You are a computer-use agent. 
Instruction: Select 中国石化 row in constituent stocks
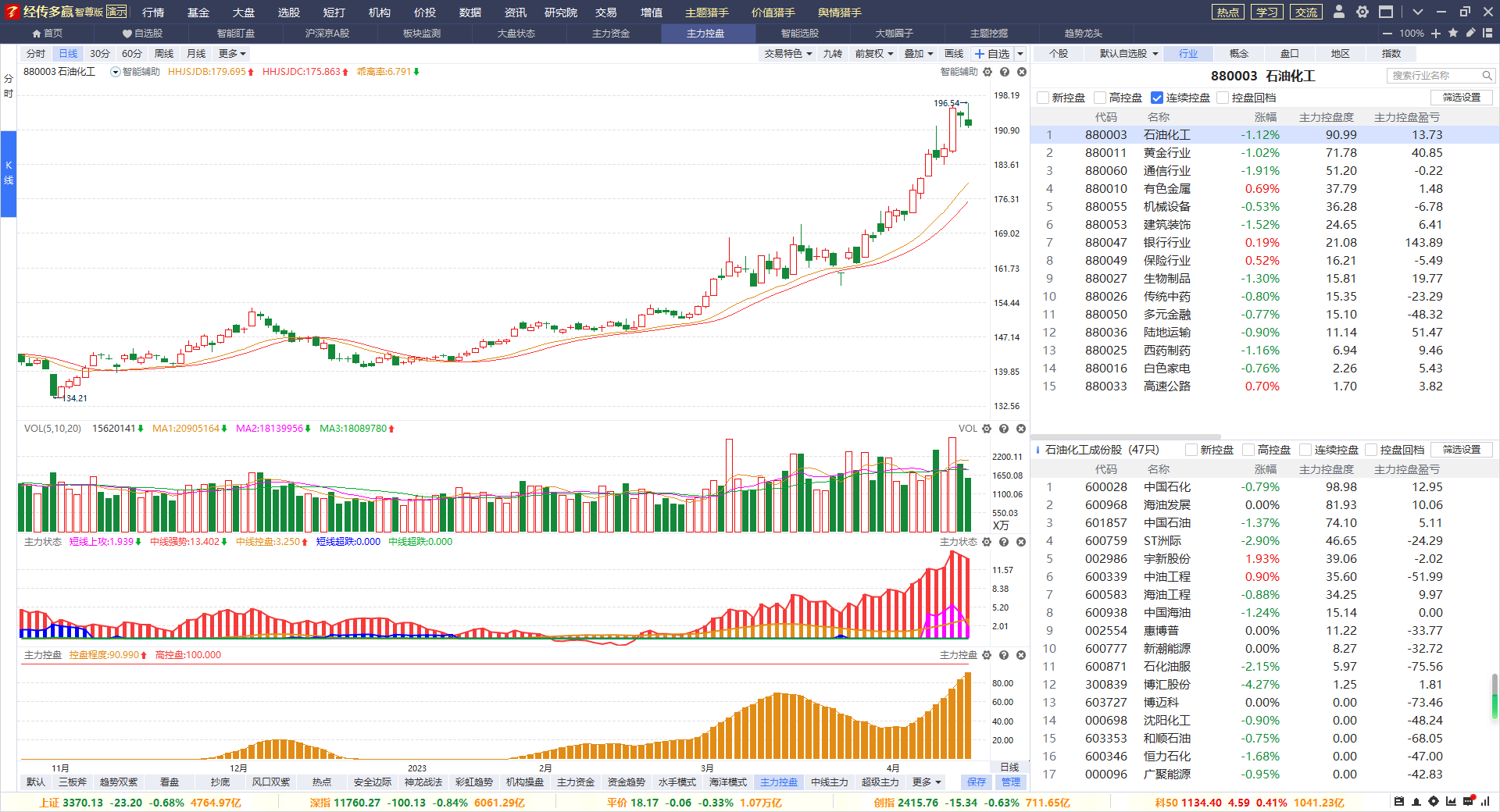[x=1264, y=487]
